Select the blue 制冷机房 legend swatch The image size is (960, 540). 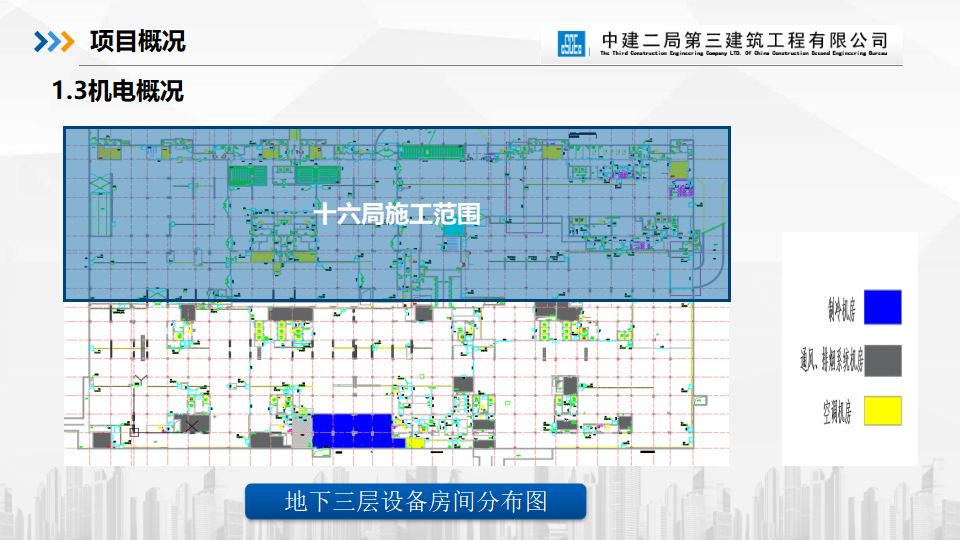click(x=882, y=307)
